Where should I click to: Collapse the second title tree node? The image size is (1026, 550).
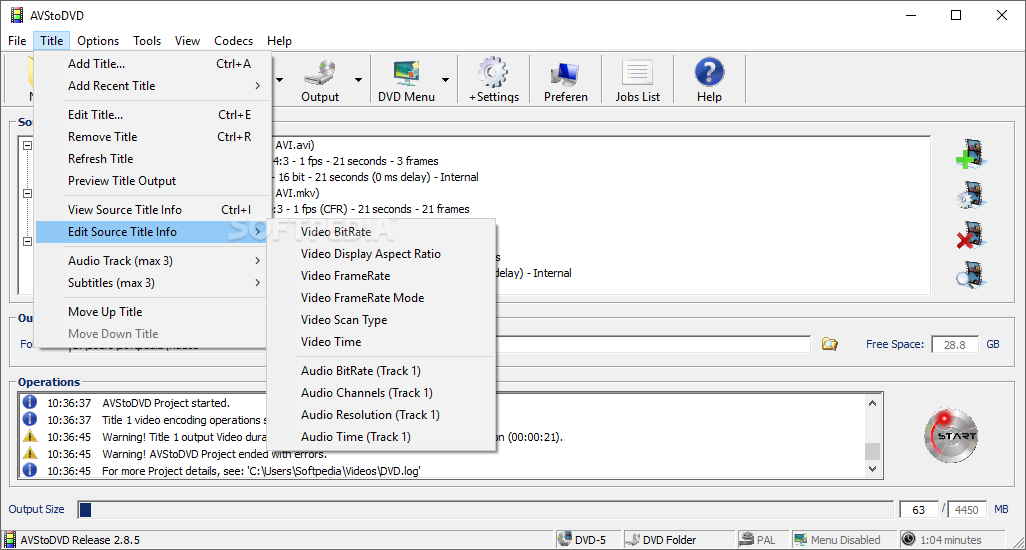click(27, 193)
